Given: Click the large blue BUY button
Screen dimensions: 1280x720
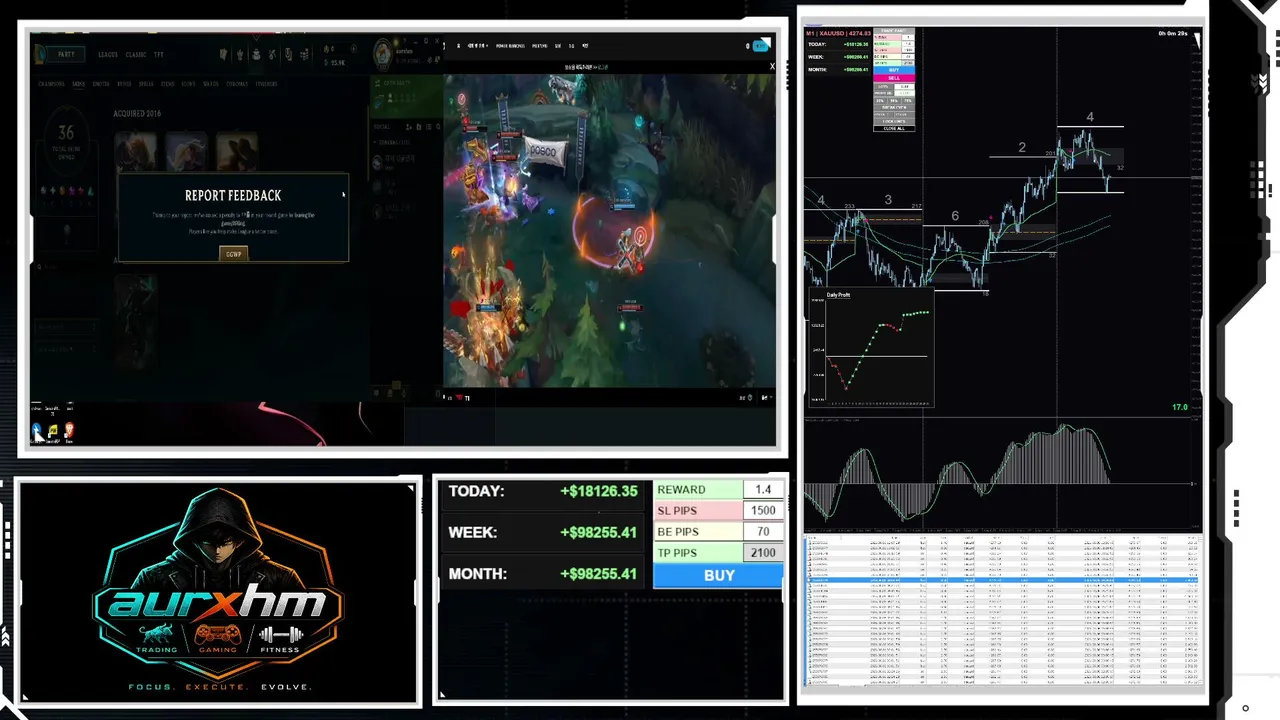Looking at the screenshot, I should [x=719, y=576].
